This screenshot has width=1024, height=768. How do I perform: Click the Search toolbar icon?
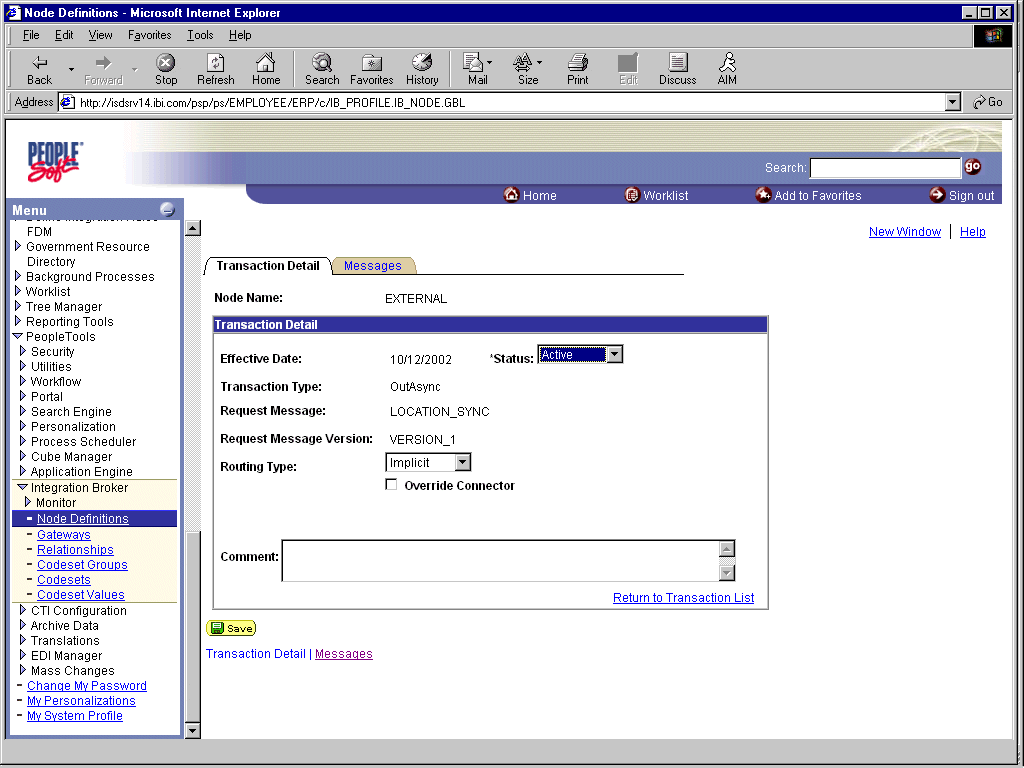click(321, 68)
